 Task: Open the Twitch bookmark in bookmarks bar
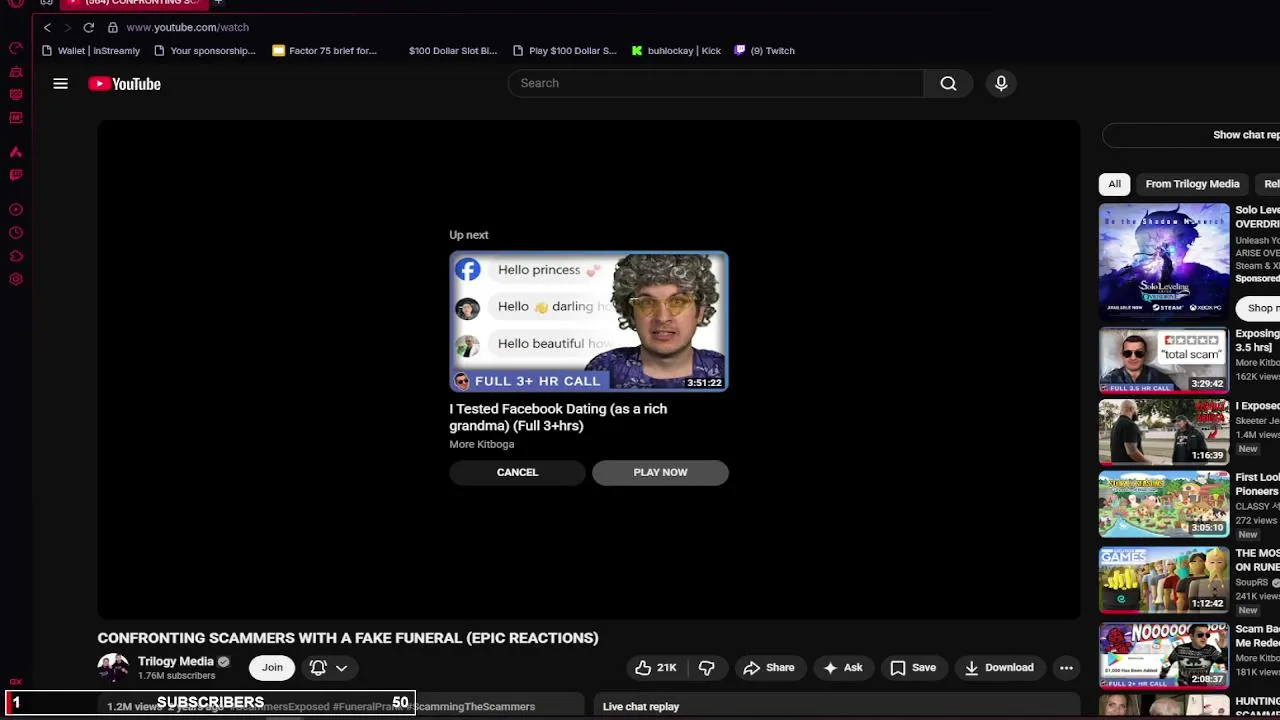point(764,50)
